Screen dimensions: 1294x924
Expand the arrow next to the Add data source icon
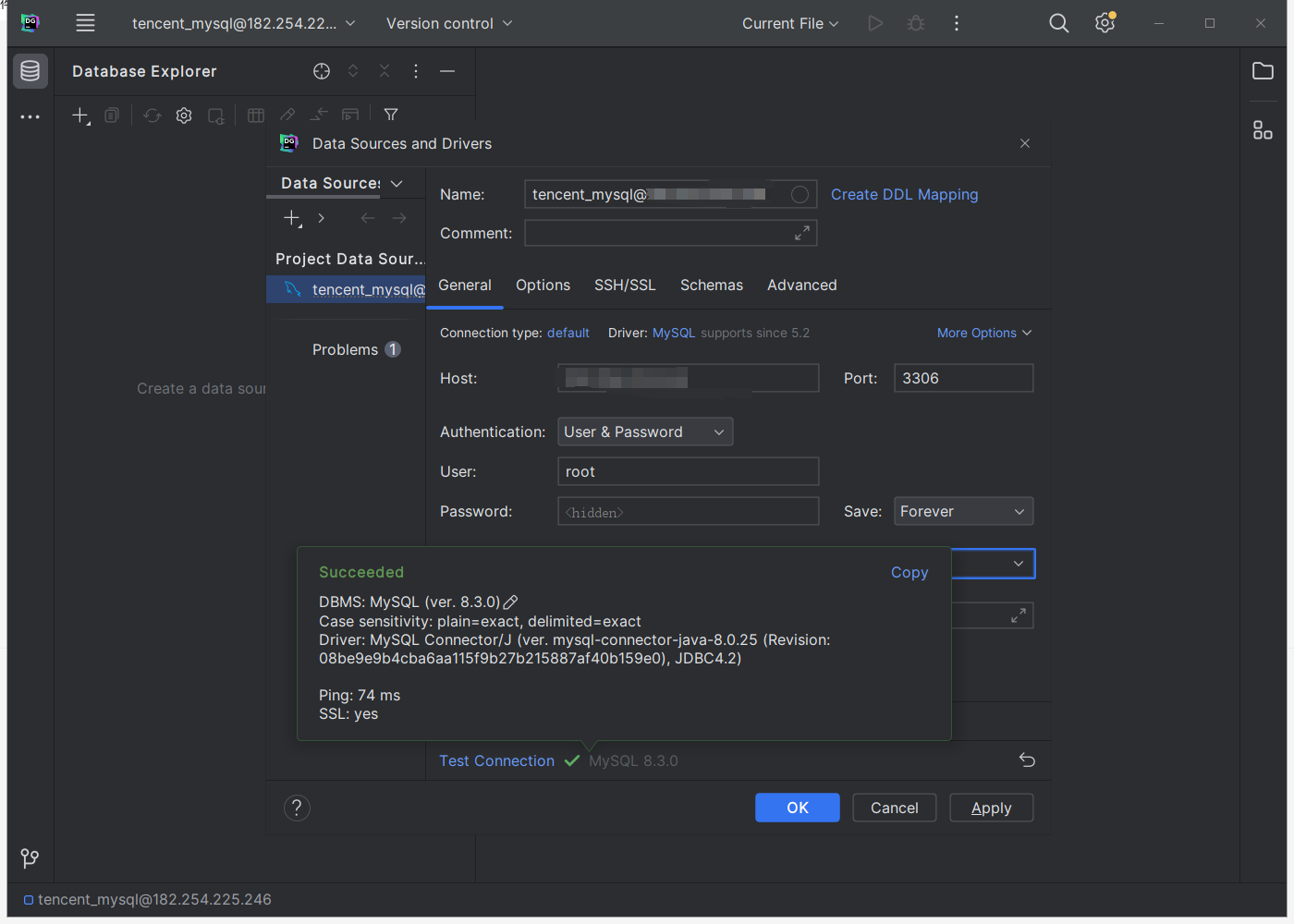tap(321, 218)
